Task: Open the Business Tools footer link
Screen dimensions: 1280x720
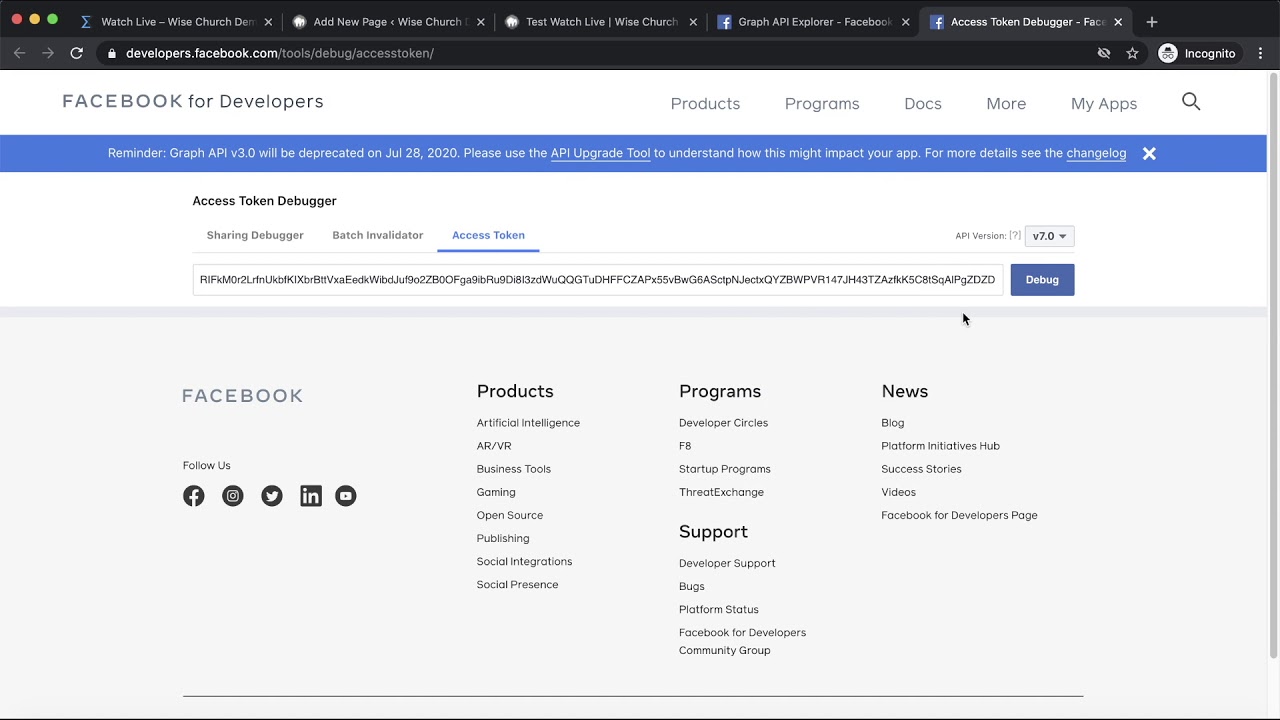Action: pos(514,469)
